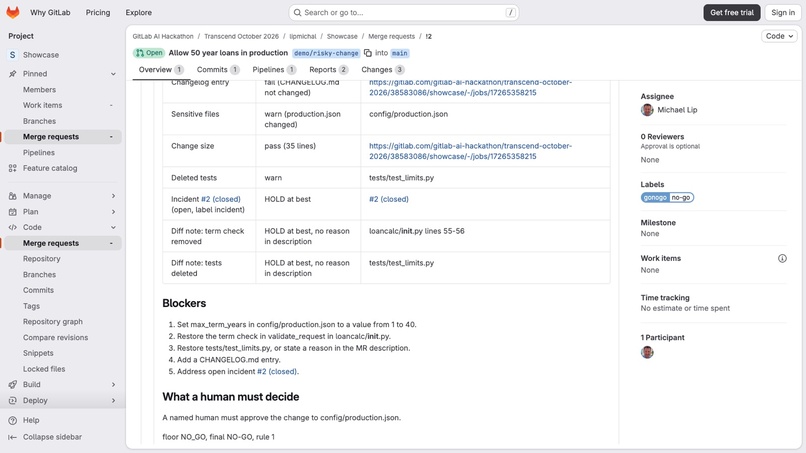The width and height of the screenshot is (806, 453).
Task: Switch to the Pipelines tab
Action: click(x=273, y=70)
